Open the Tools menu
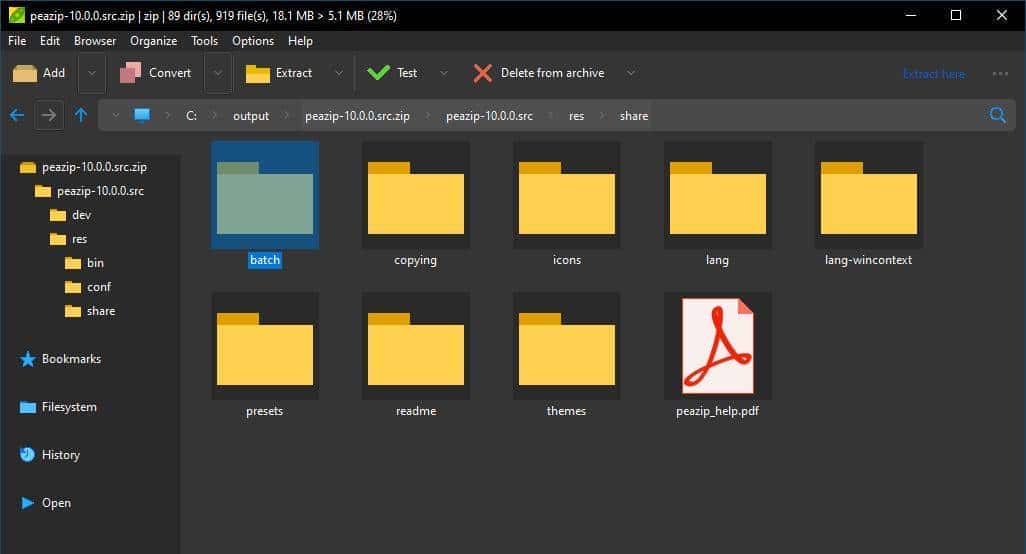 [204, 41]
